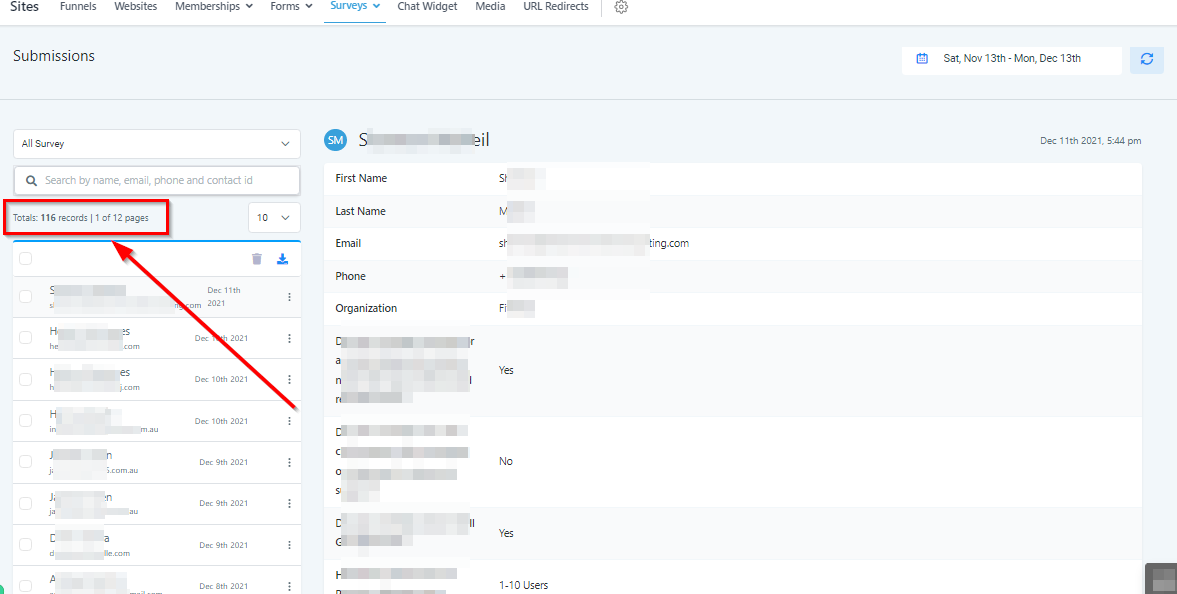Open the Media tab

tap(490, 6)
